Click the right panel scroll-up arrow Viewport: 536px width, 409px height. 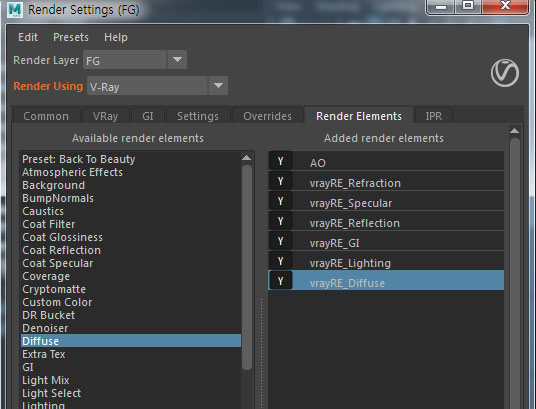(514, 131)
